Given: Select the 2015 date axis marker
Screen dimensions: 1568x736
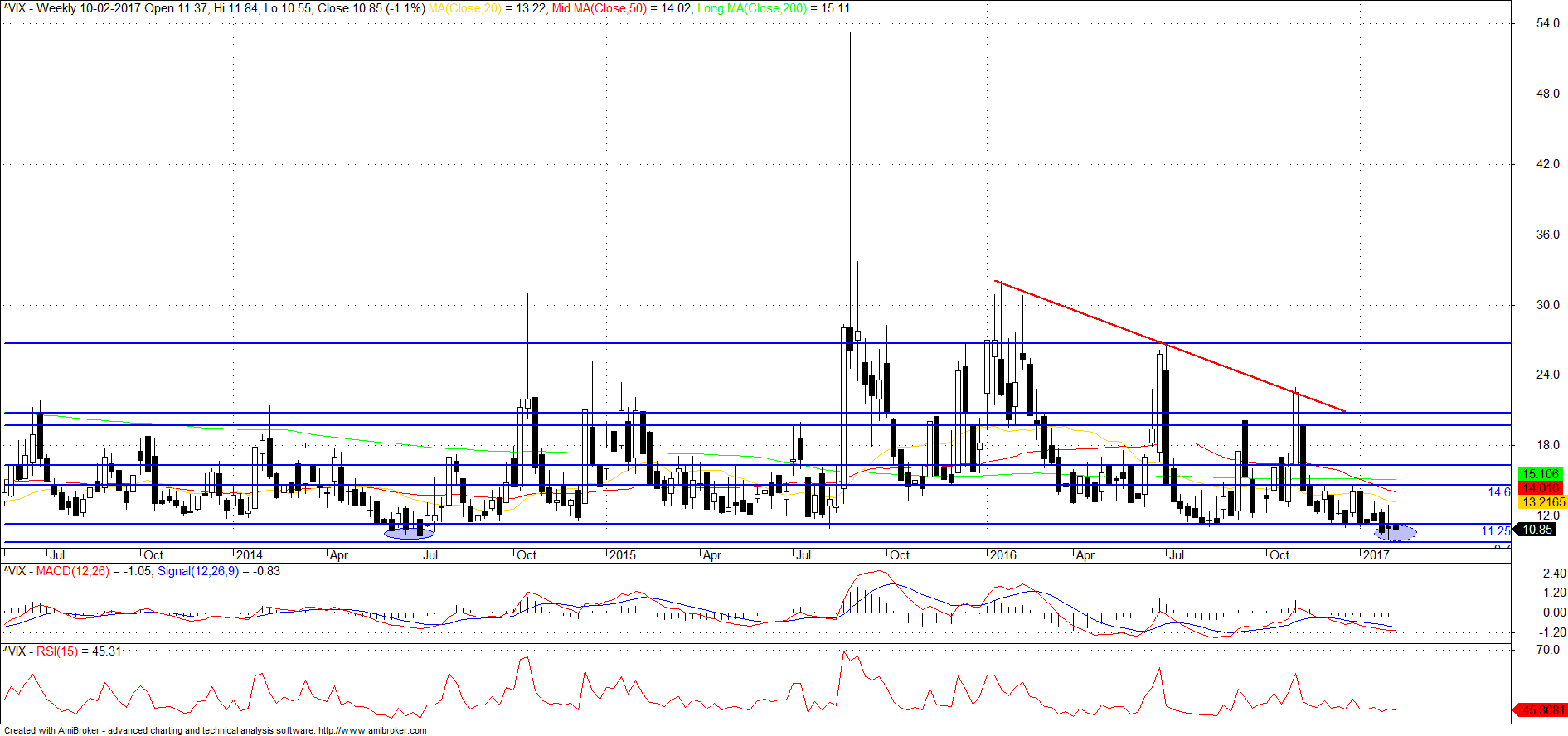Looking at the screenshot, I should tap(622, 555).
